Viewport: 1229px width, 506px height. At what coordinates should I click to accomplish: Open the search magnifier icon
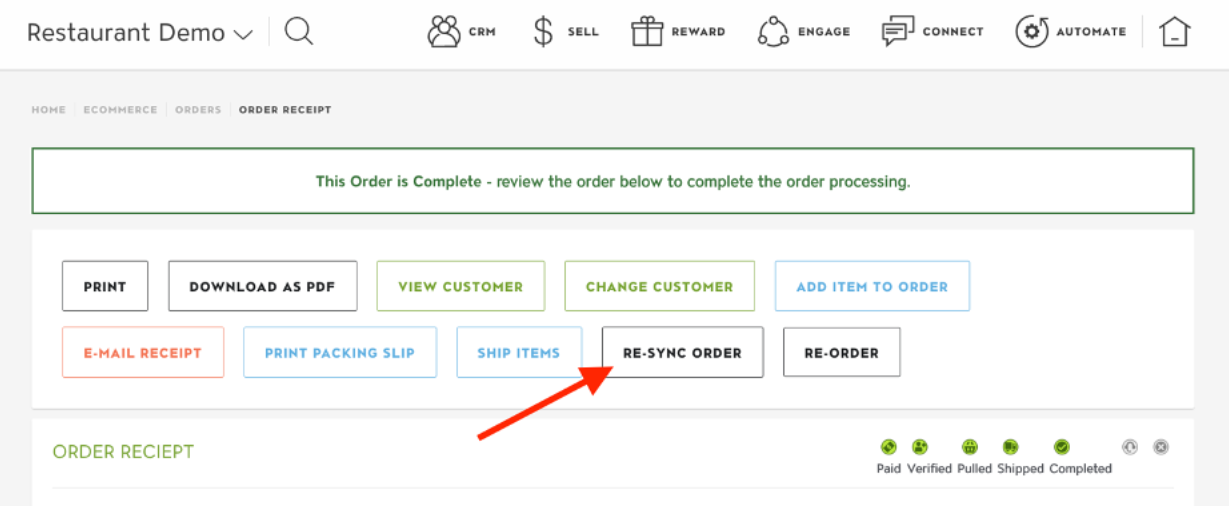298,31
